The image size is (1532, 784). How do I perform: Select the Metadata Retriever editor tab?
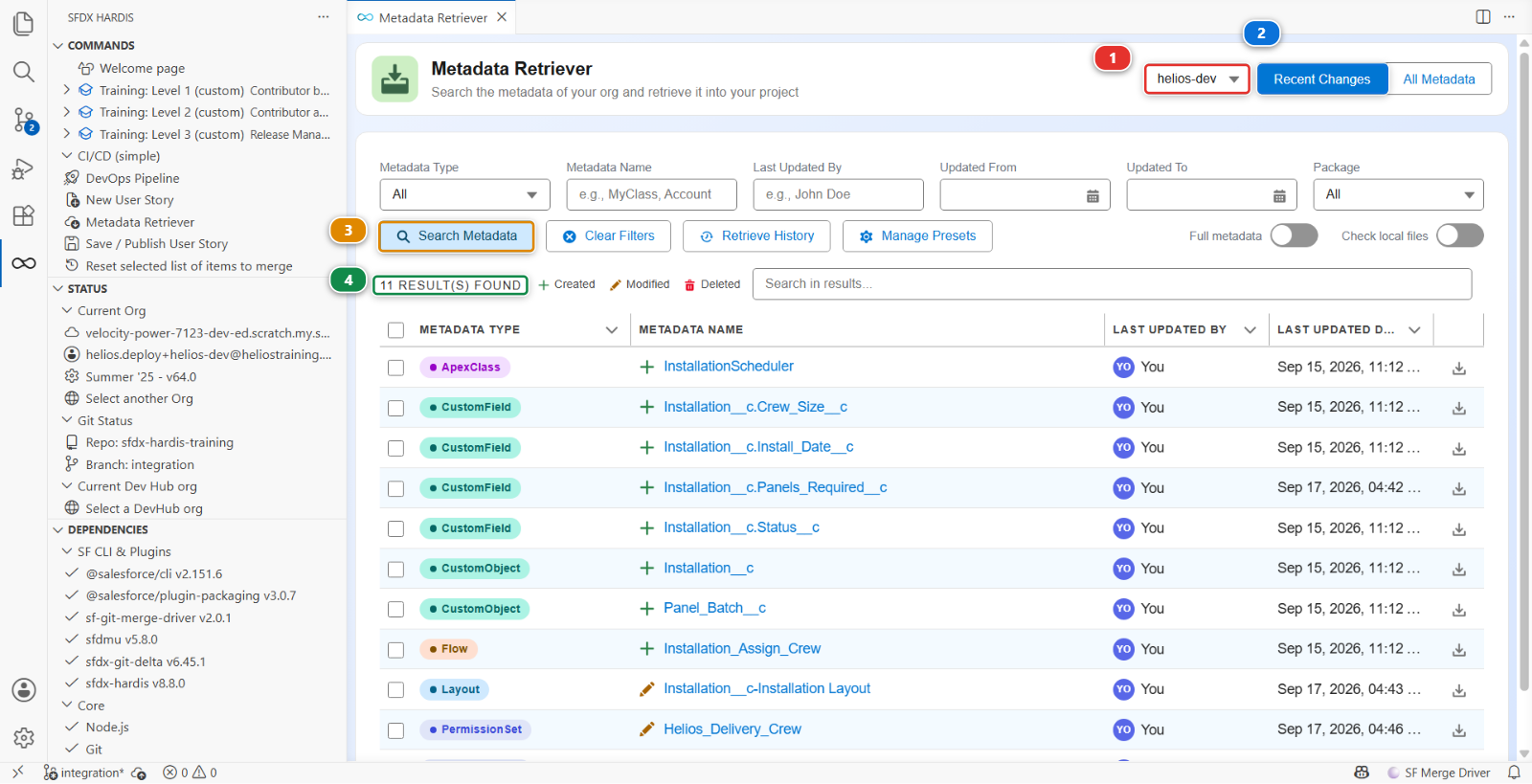pyautogui.click(x=433, y=17)
